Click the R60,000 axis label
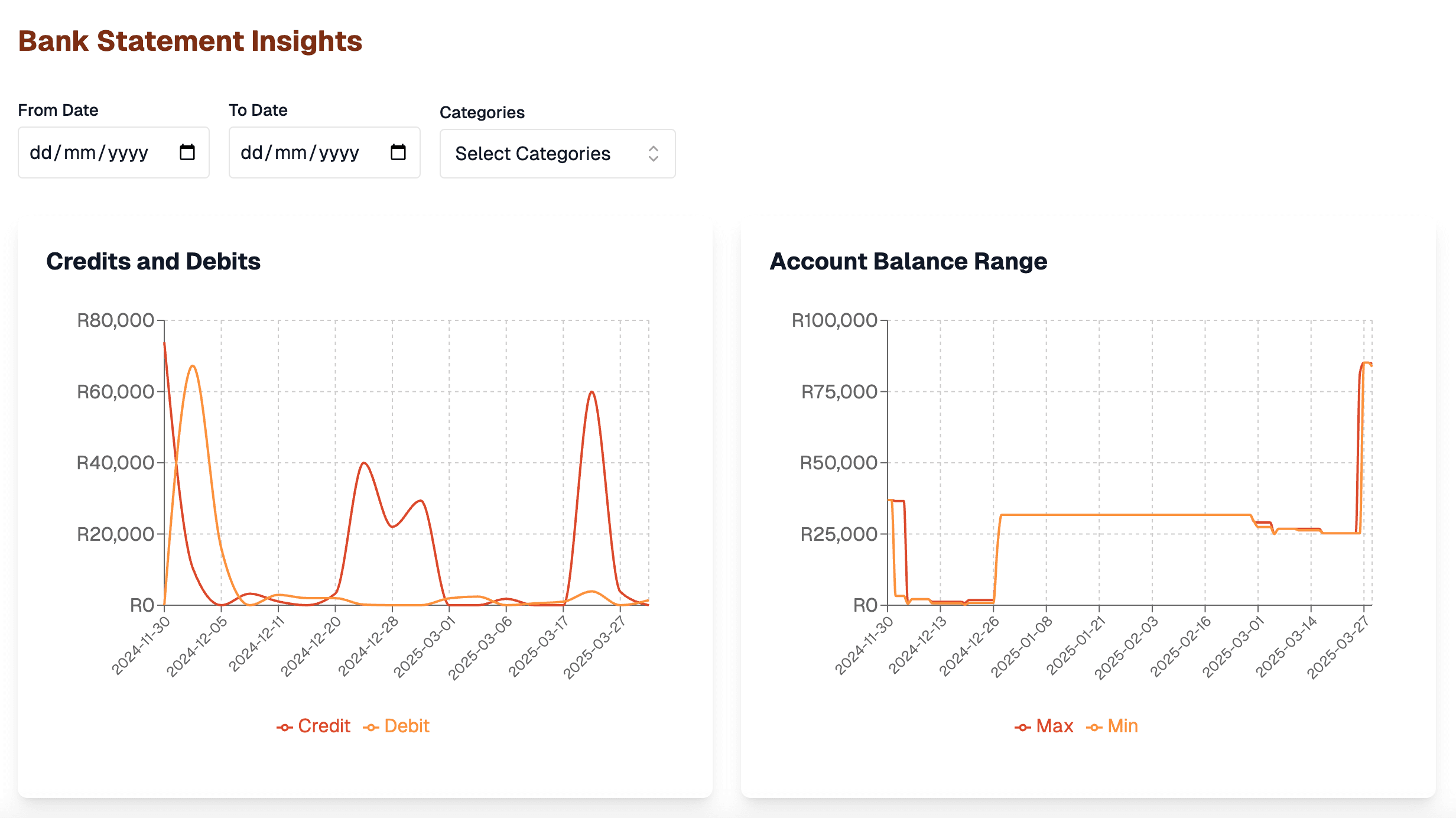The height and width of the screenshot is (818, 1456). pos(116,391)
